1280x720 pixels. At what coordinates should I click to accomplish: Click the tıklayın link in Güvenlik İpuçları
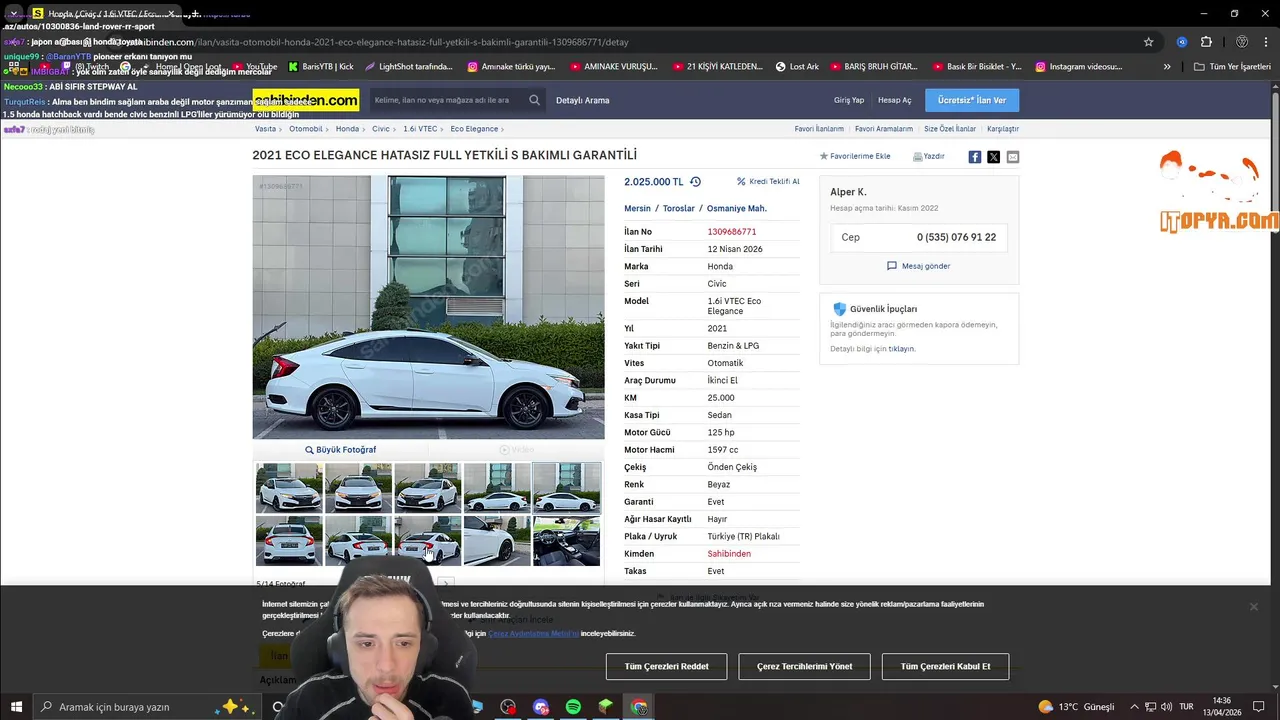[x=902, y=349]
